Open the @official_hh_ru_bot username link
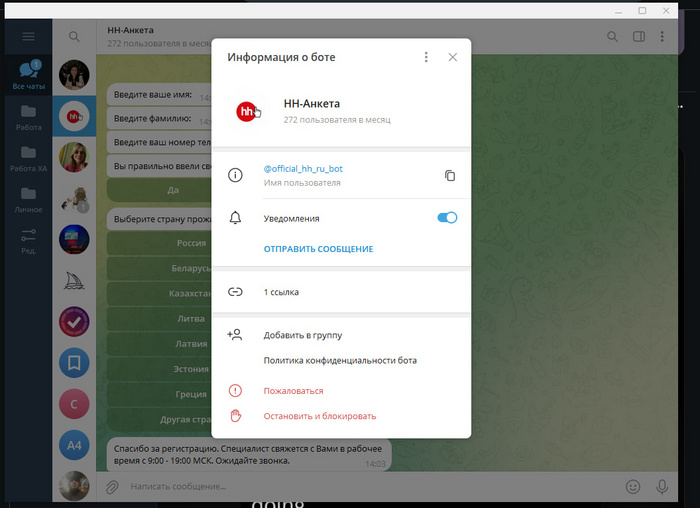This screenshot has width=700, height=508. (x=303, y=169)
